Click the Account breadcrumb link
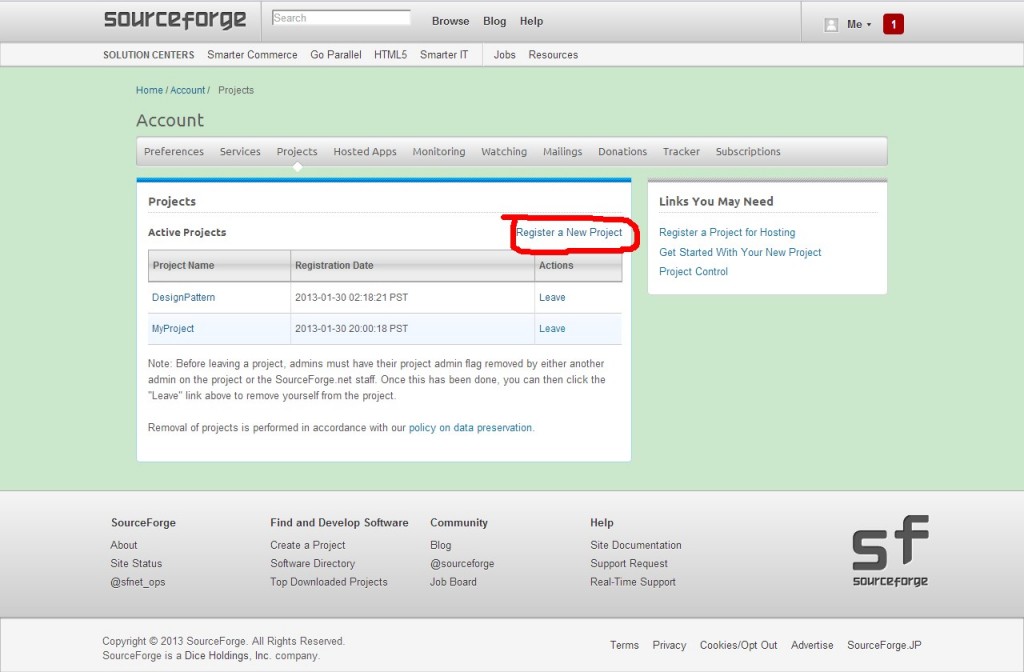This screenshot has width=1024, height=672. click(187, 90)
